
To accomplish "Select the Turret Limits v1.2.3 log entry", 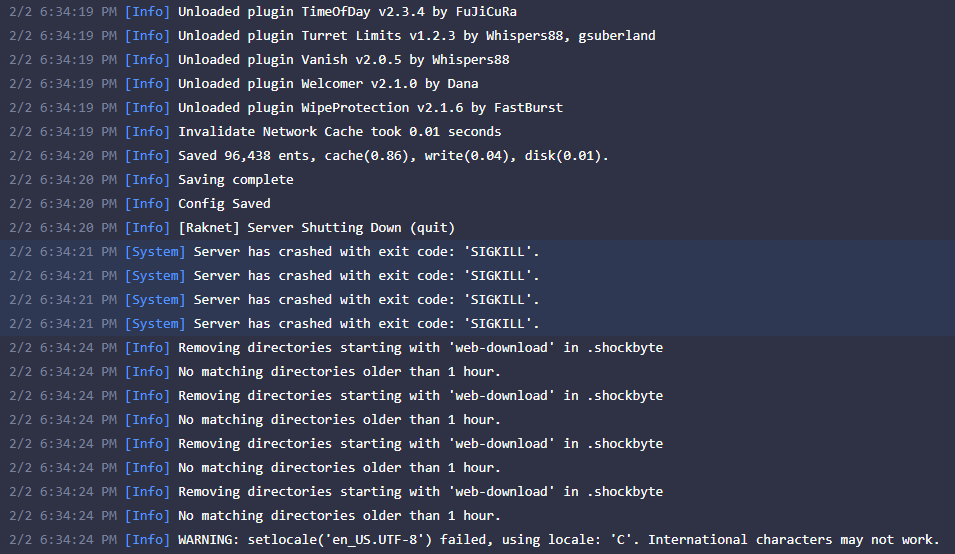I will point(416,35).
